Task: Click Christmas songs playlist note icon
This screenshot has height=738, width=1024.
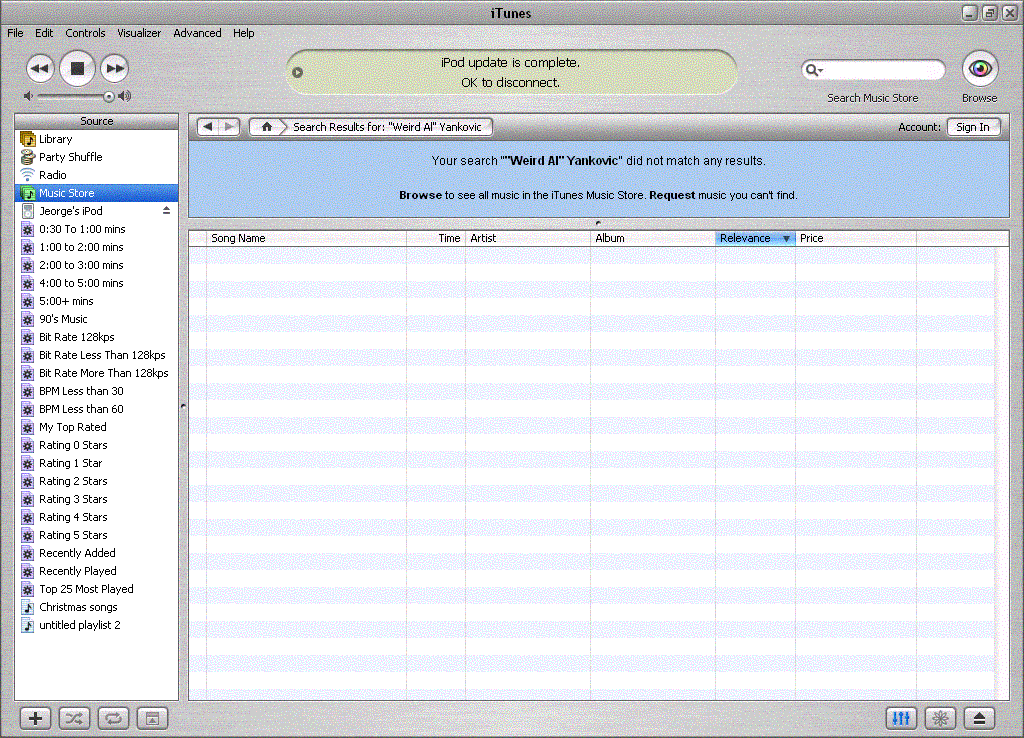Action: tap(27, 607)
